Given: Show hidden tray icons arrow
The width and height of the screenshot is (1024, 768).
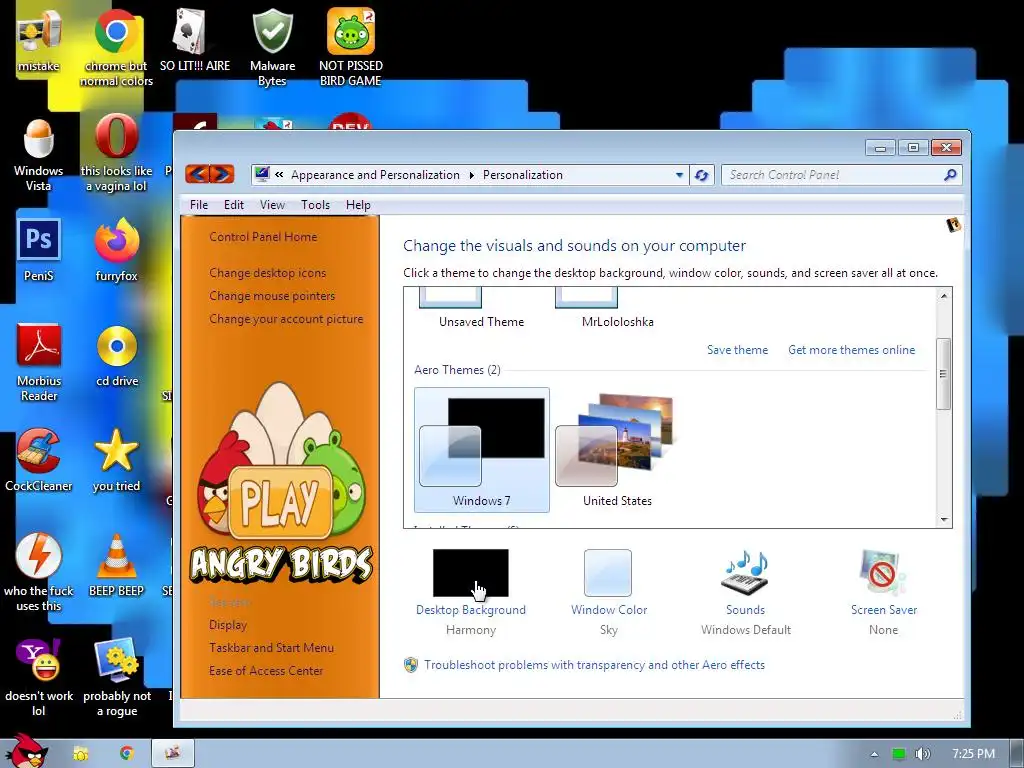Looking at the screenshot, I should [x=874, y=754].
